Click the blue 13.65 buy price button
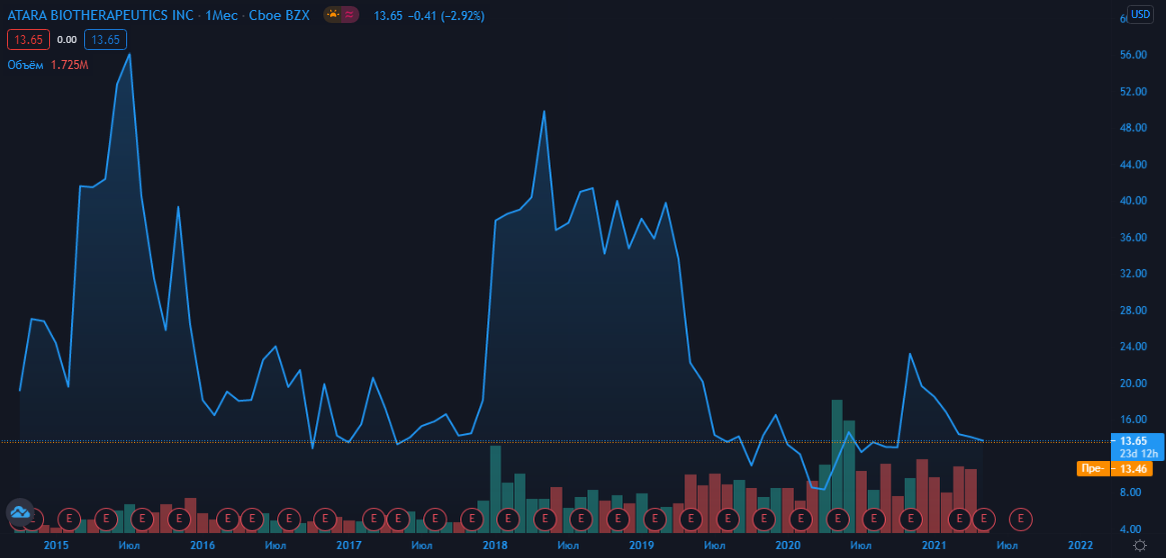 (106, 39)
